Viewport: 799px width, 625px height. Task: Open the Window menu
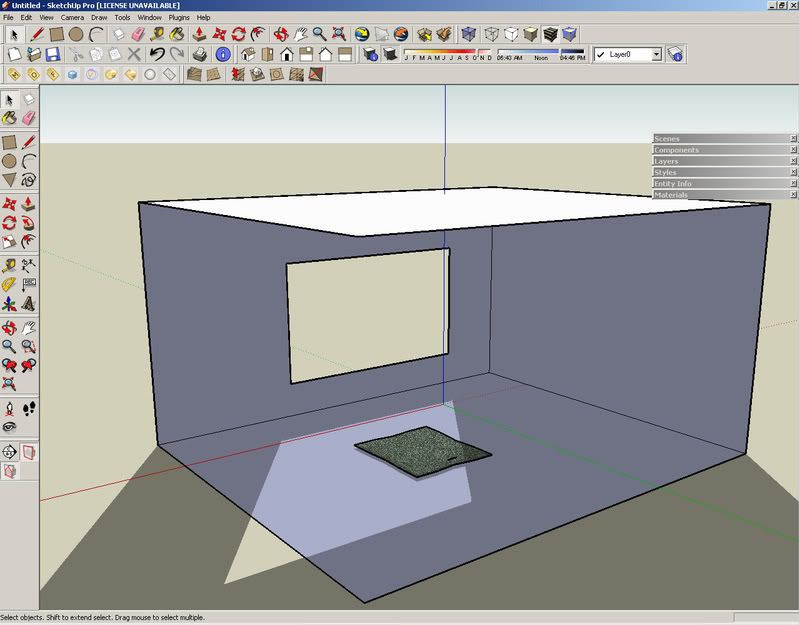tap(149, 17)
